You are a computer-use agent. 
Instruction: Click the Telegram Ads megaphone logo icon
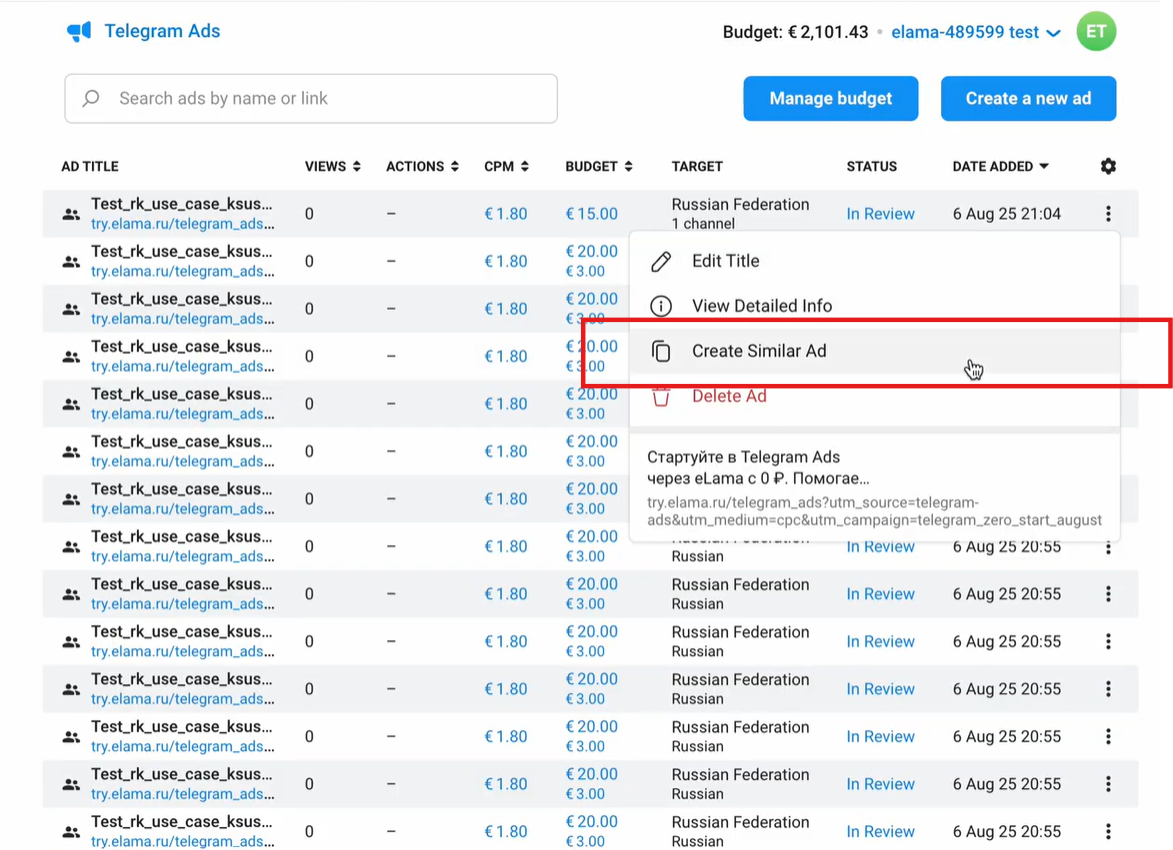tap(79, 32)
